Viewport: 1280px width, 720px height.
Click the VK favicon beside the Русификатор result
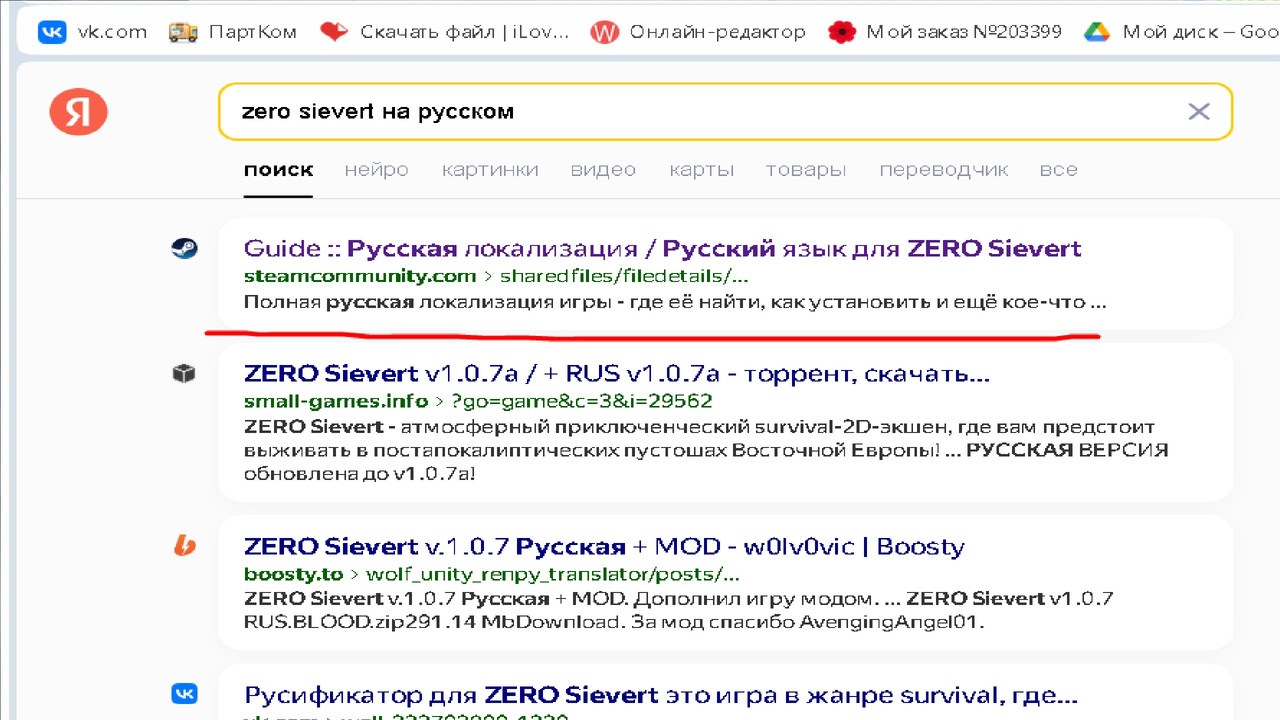pyautogui.click(x=184, y=693)
